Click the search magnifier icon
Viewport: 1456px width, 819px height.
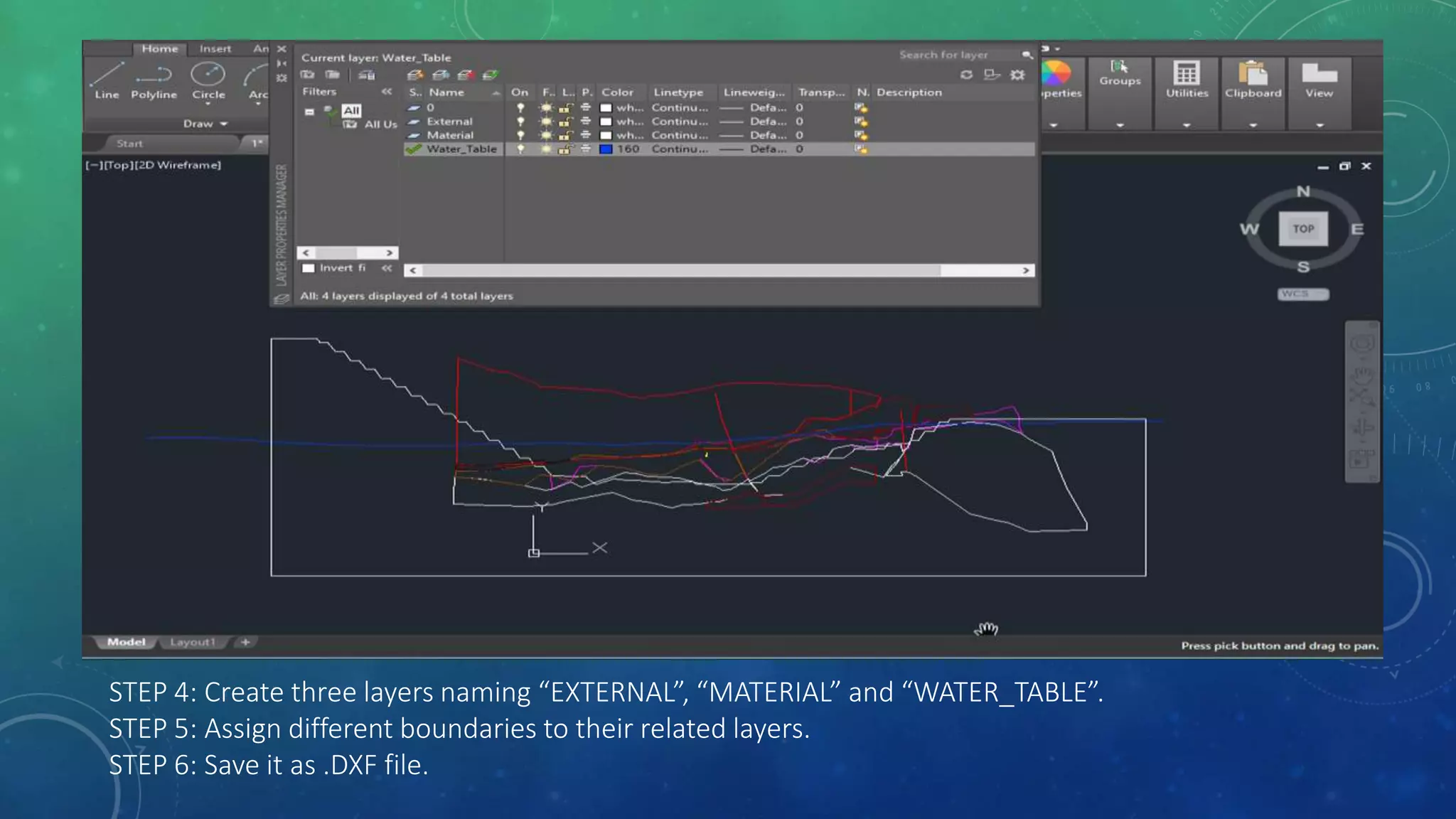click(x=1027, y=55)
